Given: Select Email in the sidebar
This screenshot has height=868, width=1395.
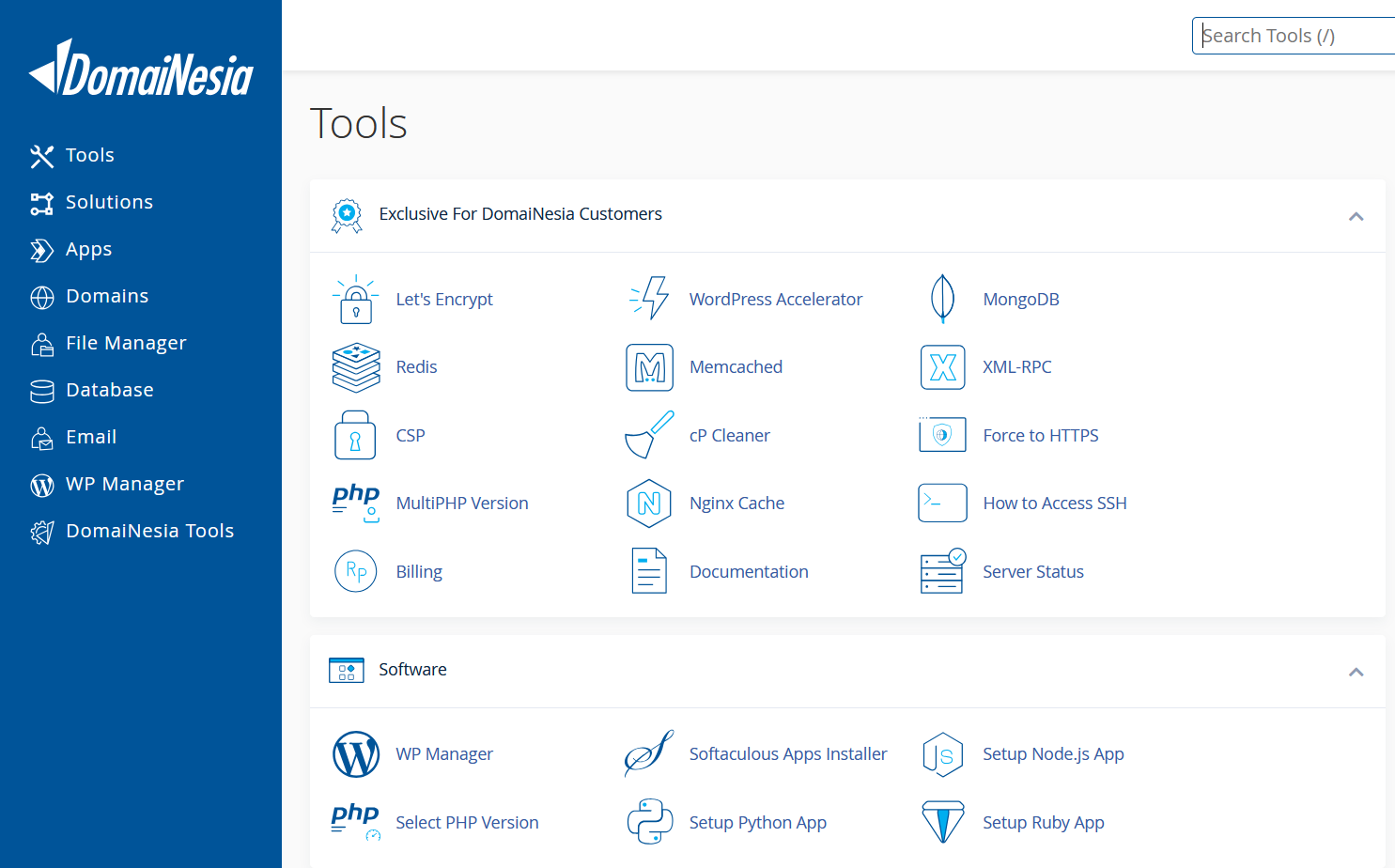Looking at the screenshot, I should click(90, 437).
